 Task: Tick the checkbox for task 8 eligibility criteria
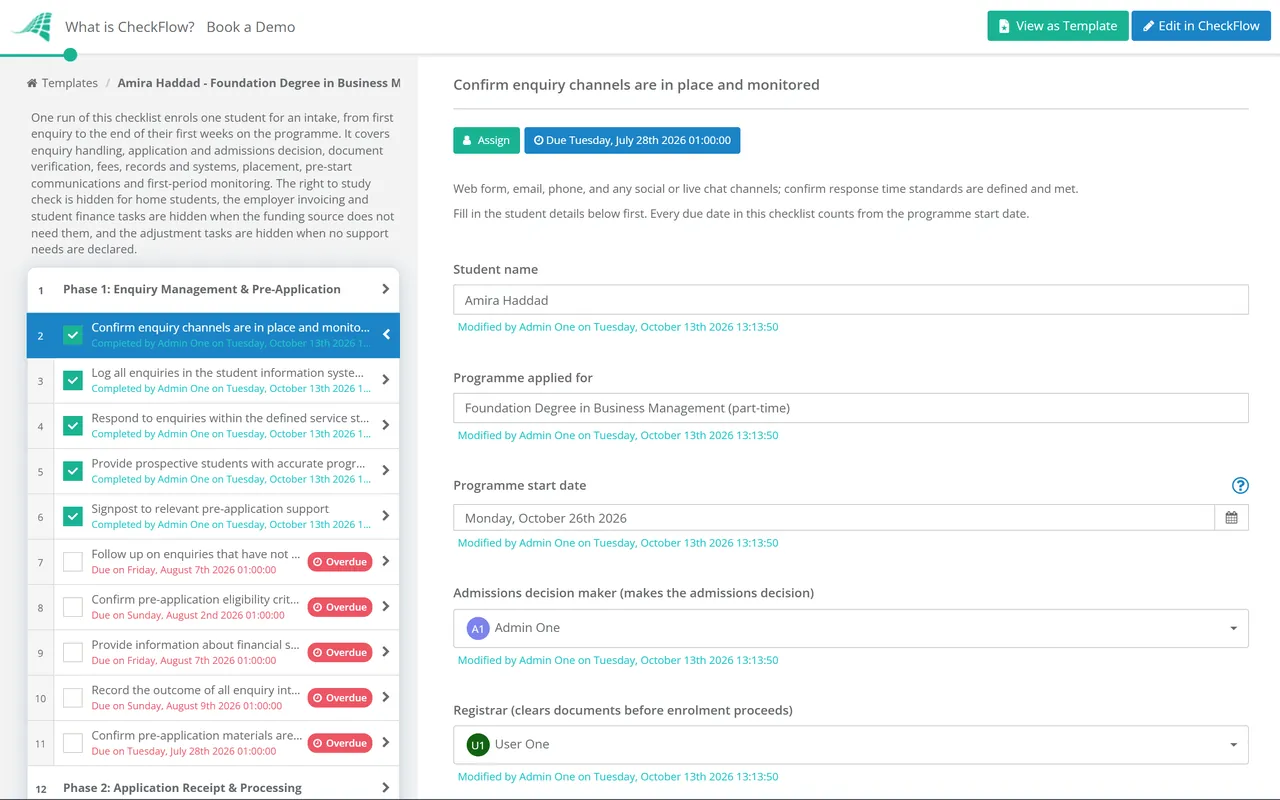tap(73, 607)
